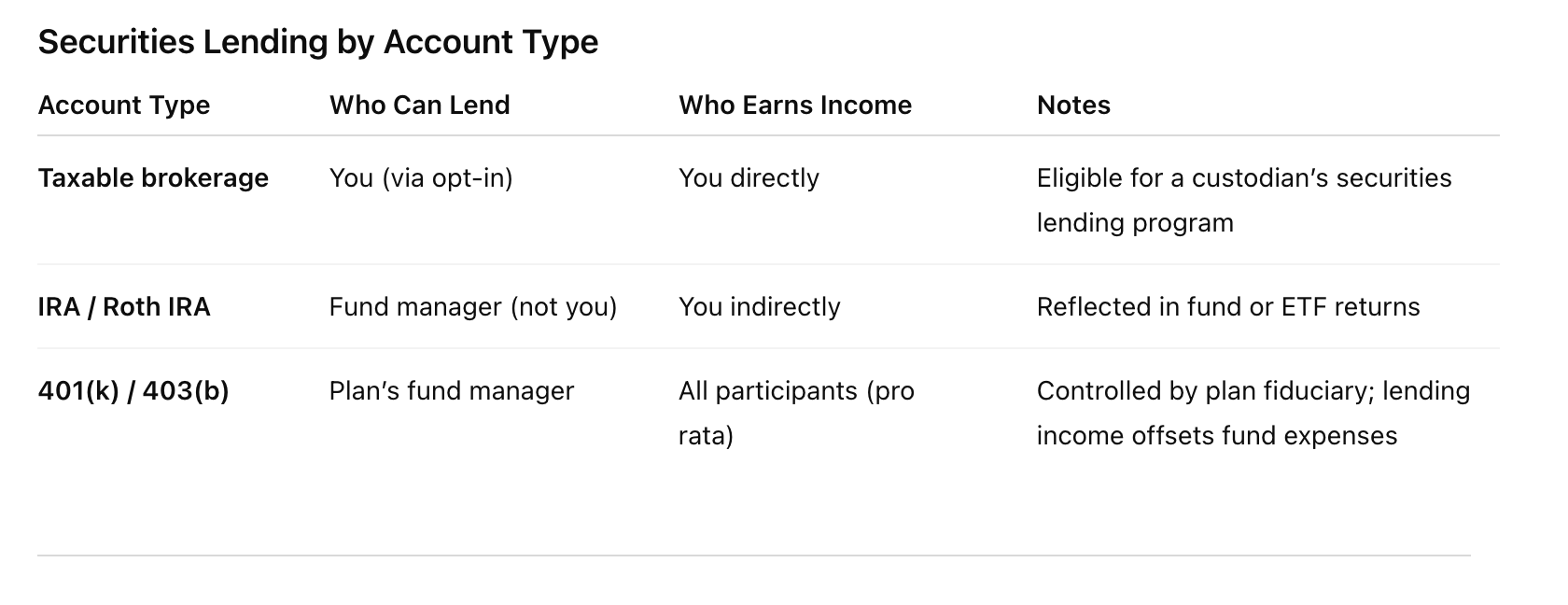1568x605 pixels.
Task: Click the "You (via opt-in)" cell
Action: point(420,177)
